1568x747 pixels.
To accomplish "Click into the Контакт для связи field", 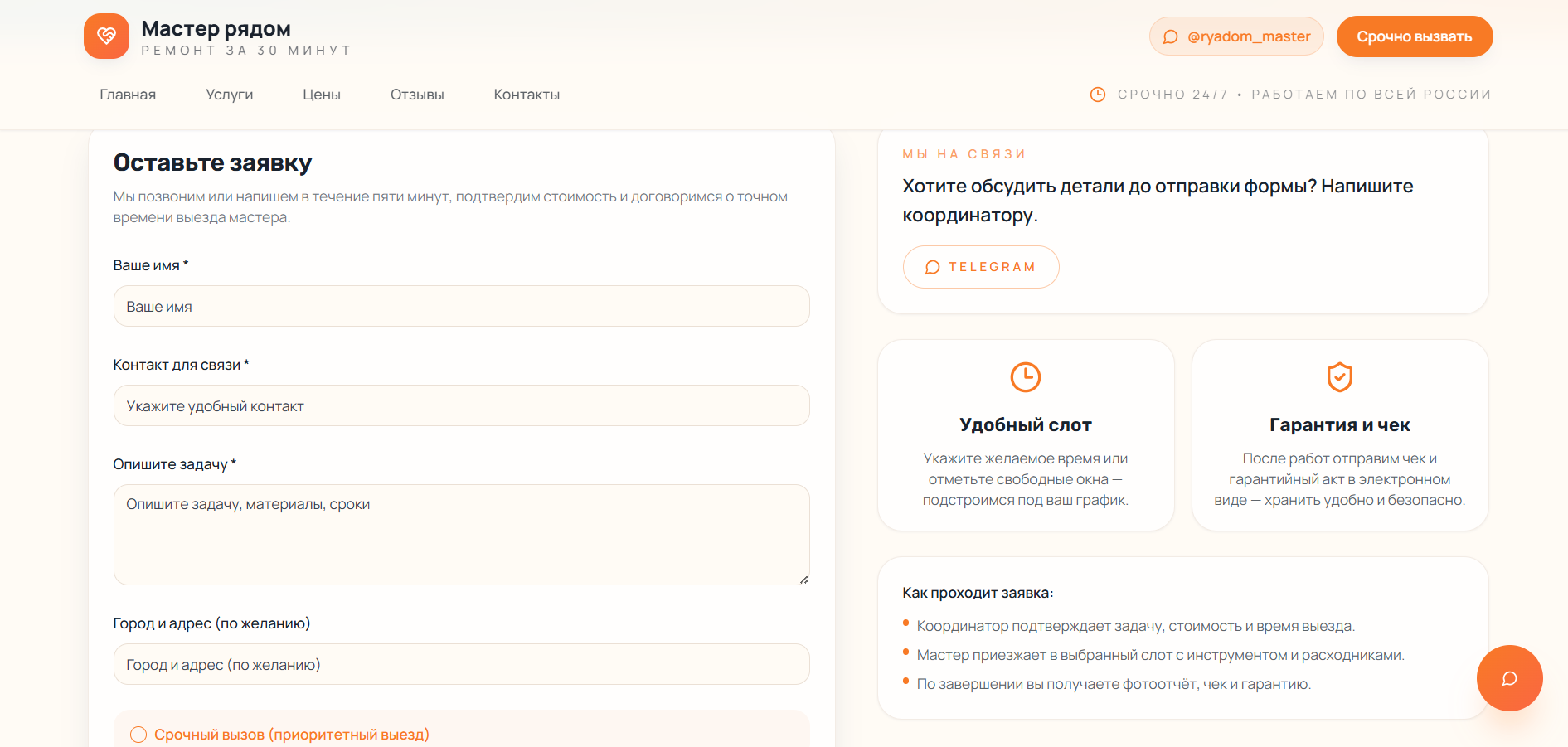I will (461, 406).
